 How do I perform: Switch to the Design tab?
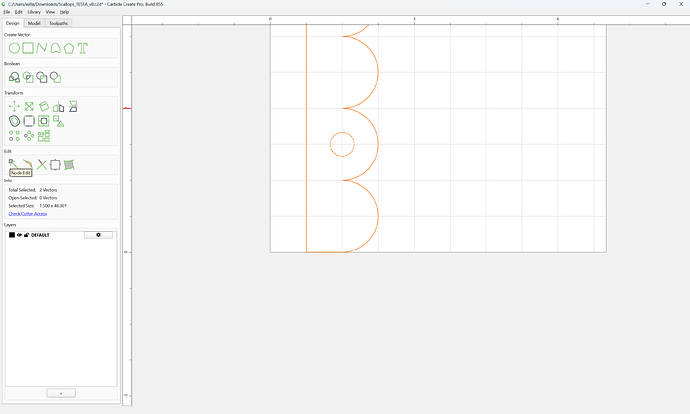tap(12, 23)
